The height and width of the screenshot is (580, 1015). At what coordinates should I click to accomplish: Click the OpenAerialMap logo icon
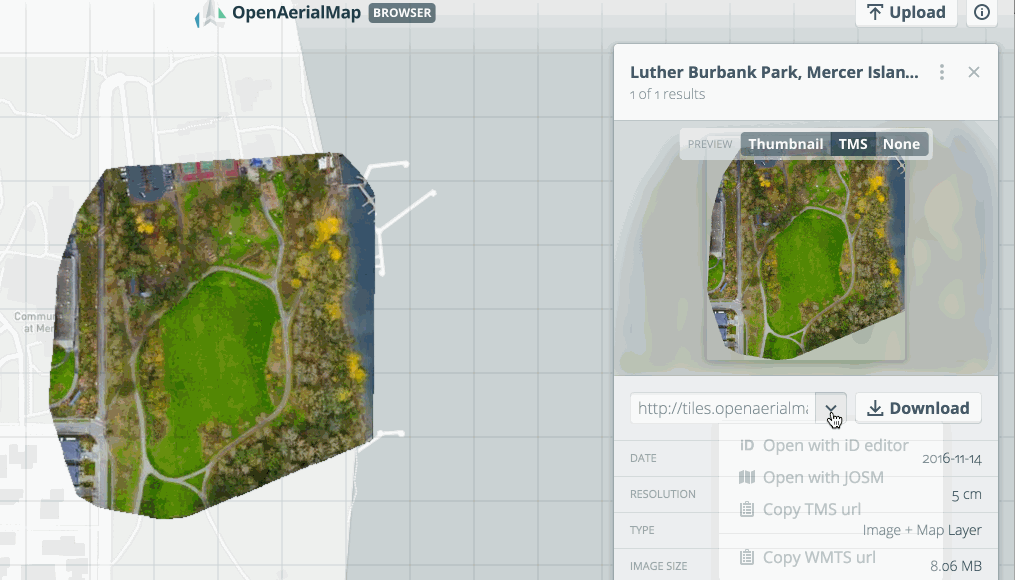[210, 13]
